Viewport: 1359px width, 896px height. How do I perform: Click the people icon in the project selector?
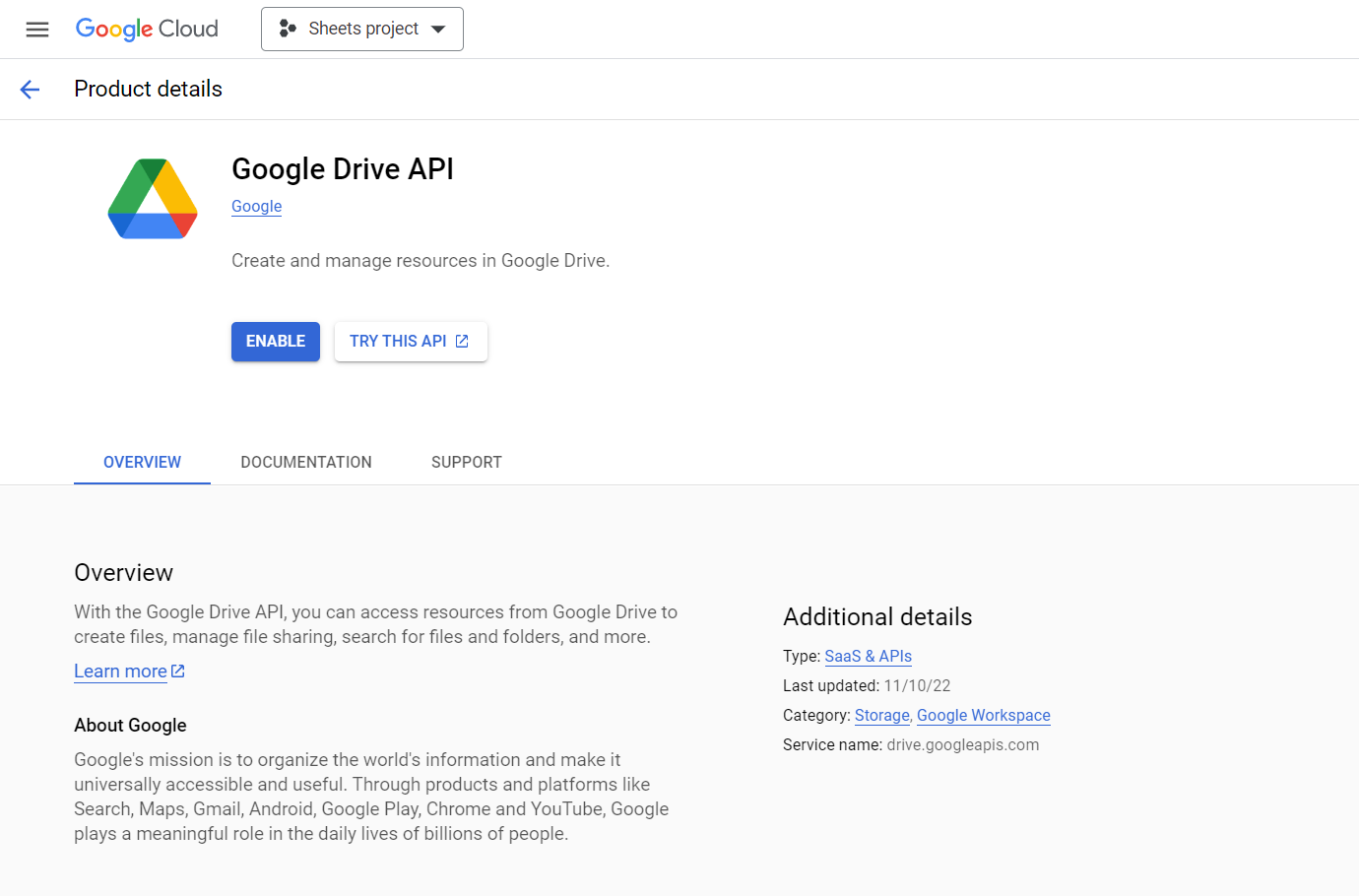tap(287, 29)
